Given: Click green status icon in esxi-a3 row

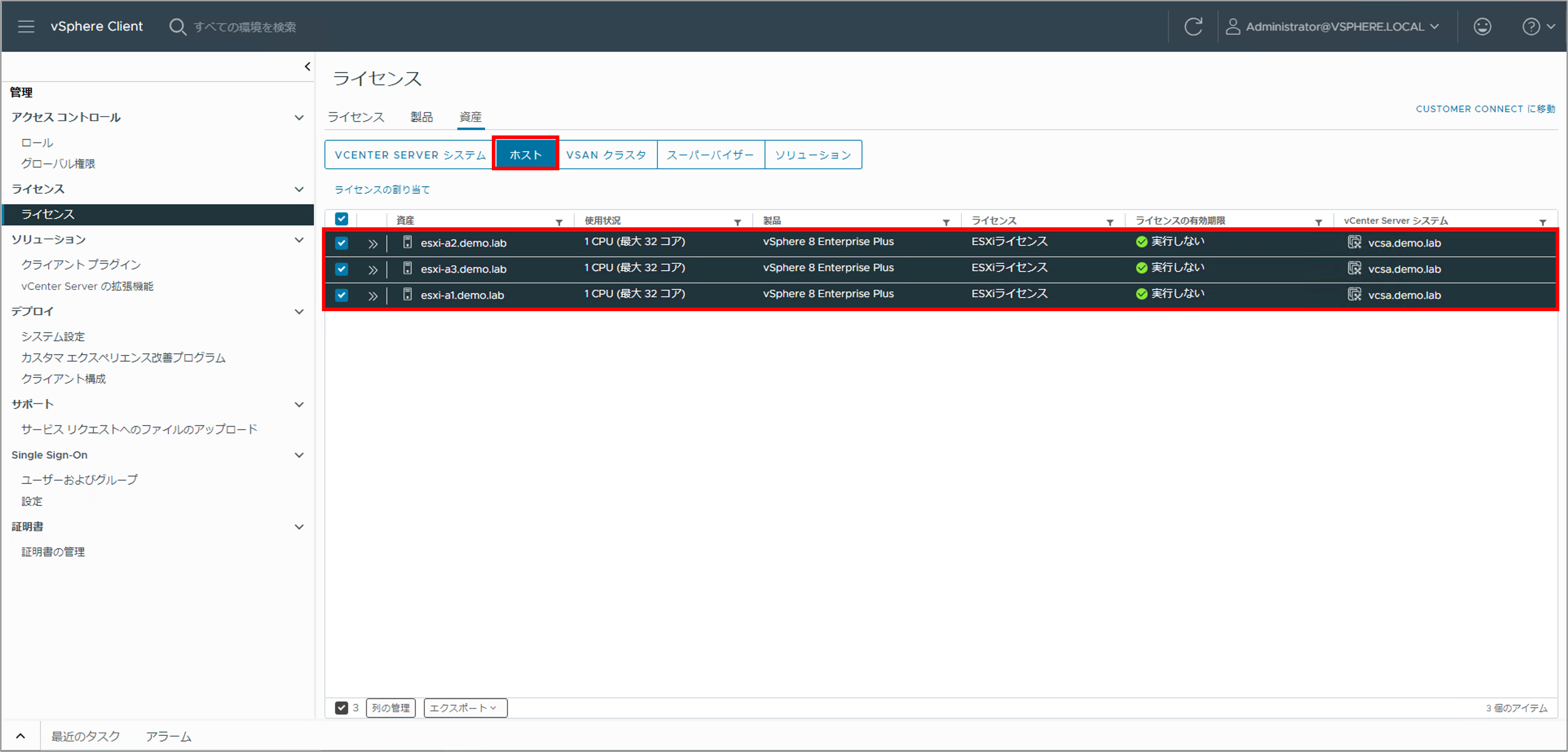Looking at the screenshot, I should pyautogui.click(x=1141, y=268).
